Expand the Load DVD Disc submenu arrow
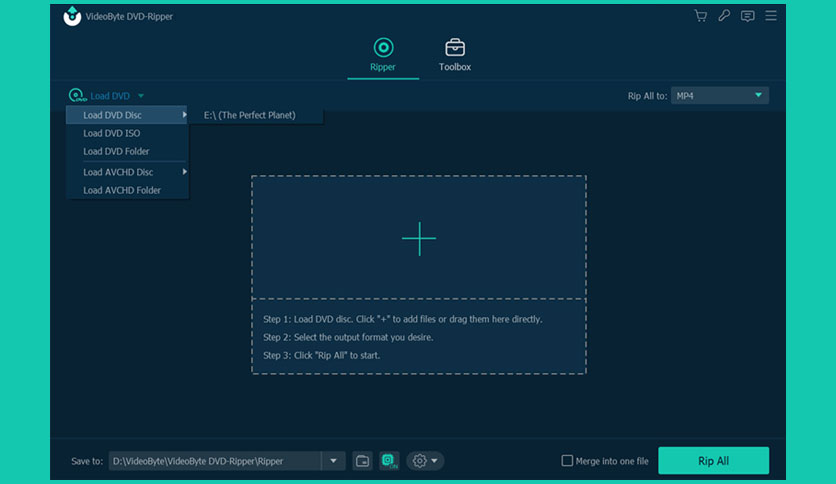This screenshot has height=484, width=836. click(x=184, y=115)
